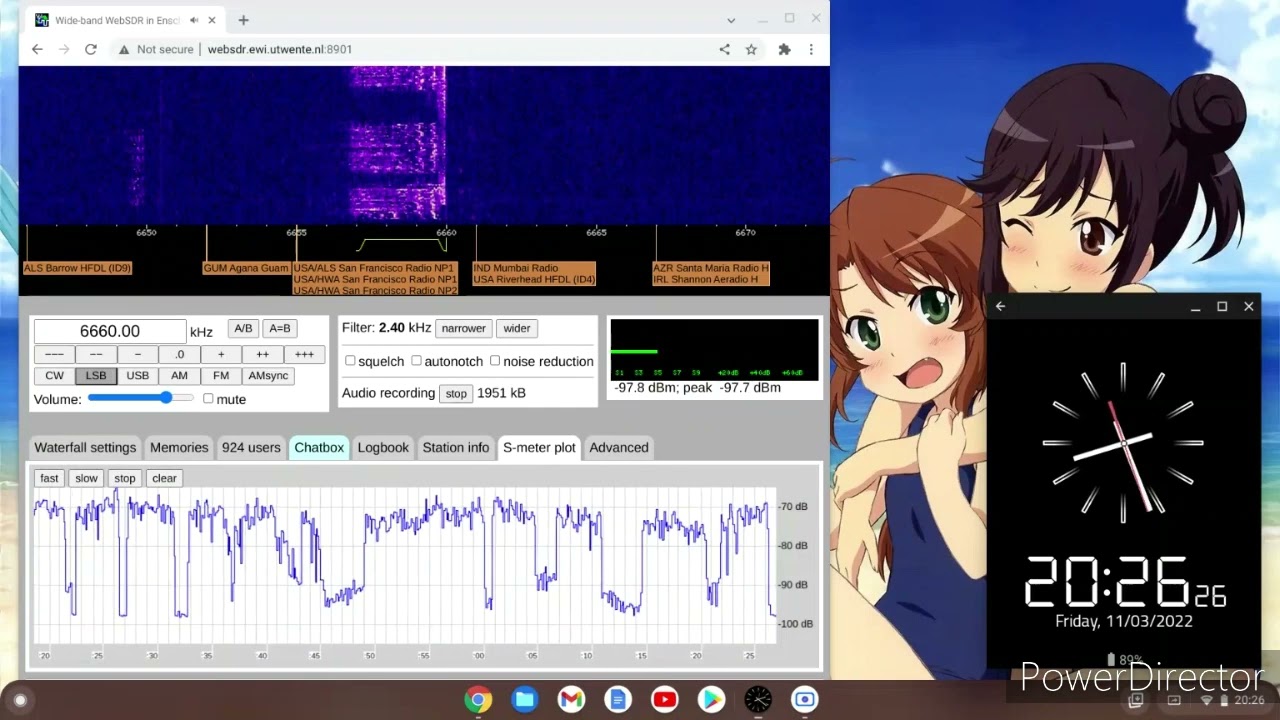The width and height of the screenshot is (1280, 720).
Task: Open a new browser tab
Action: pos(243,20)
